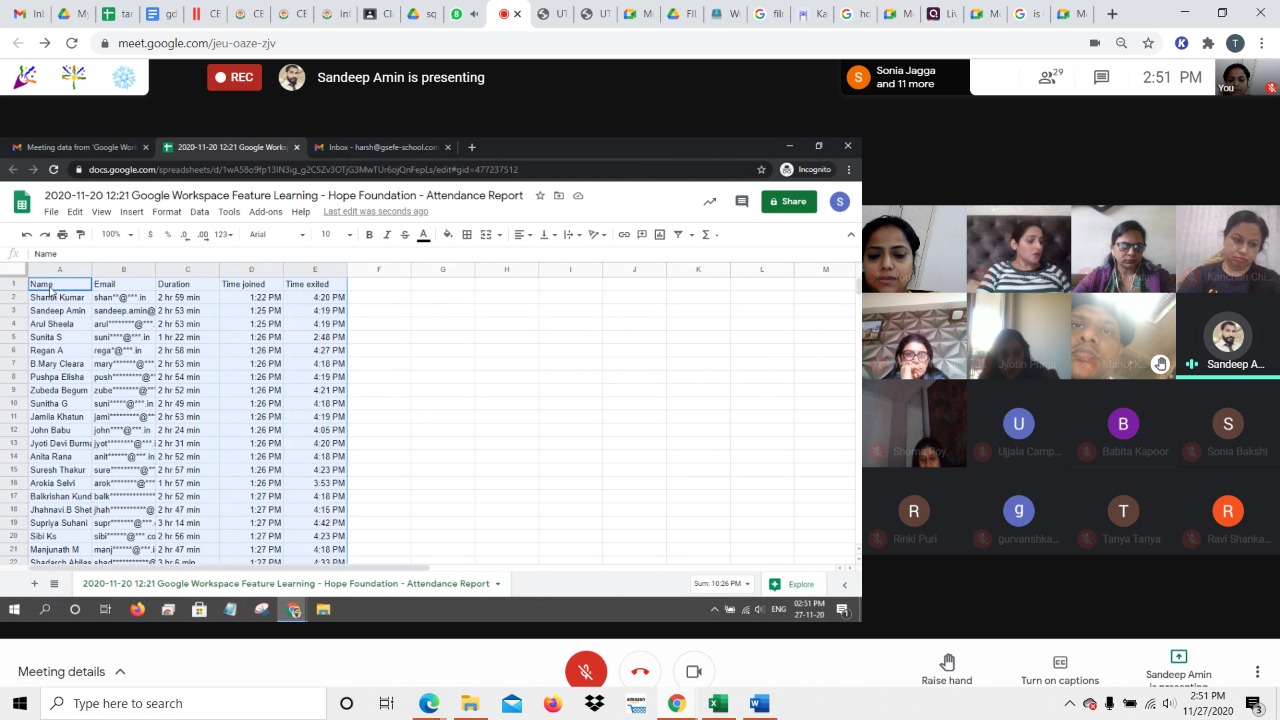Open Meet more options three-dot menu
1280x720 pixels.
(1257, 672)
